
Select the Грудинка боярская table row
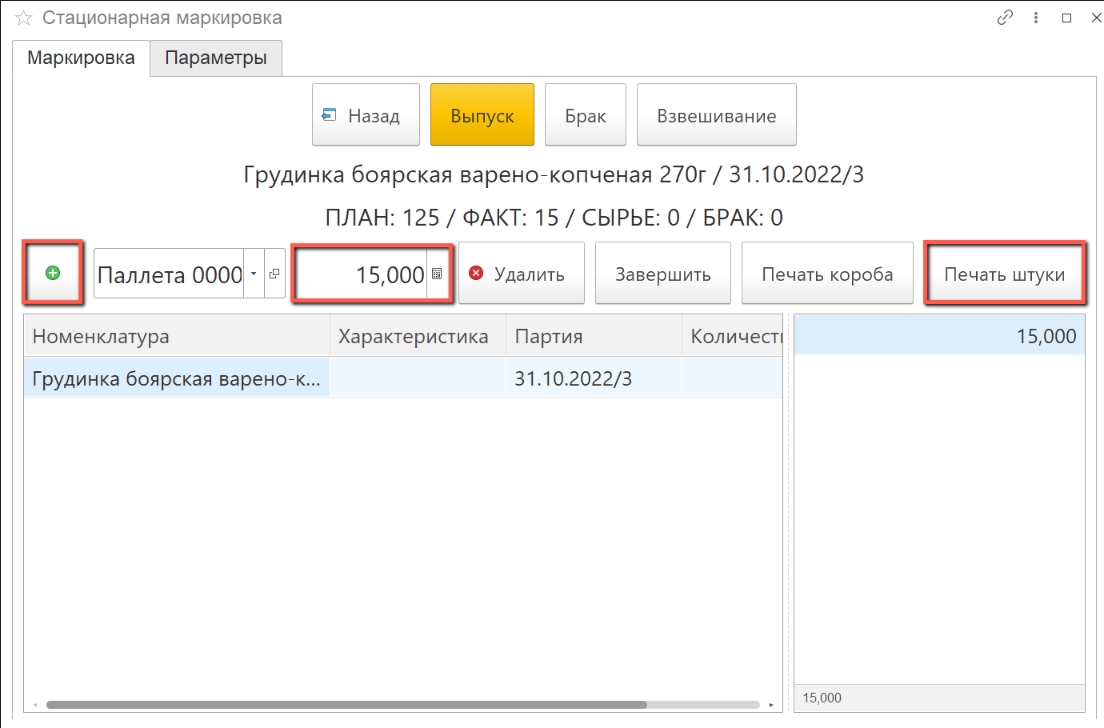pos(178,380)
